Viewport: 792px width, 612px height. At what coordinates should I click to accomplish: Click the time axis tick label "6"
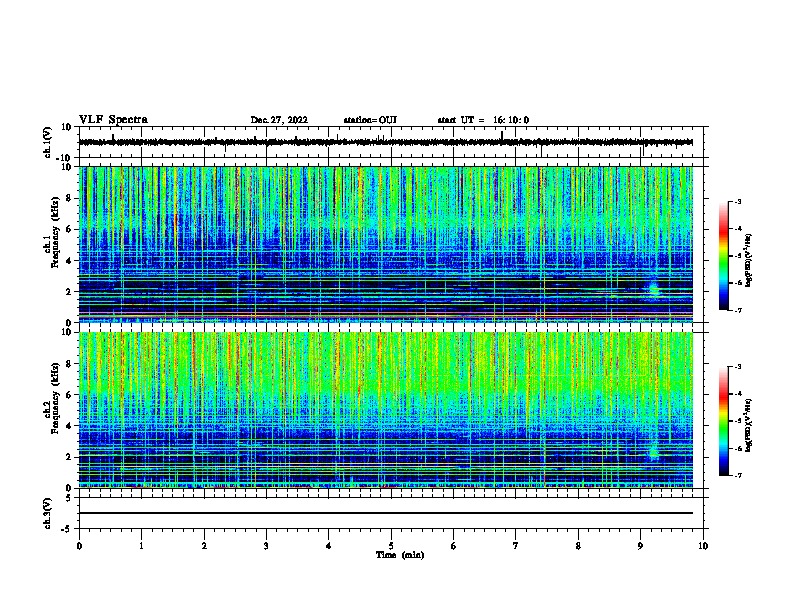453,546
